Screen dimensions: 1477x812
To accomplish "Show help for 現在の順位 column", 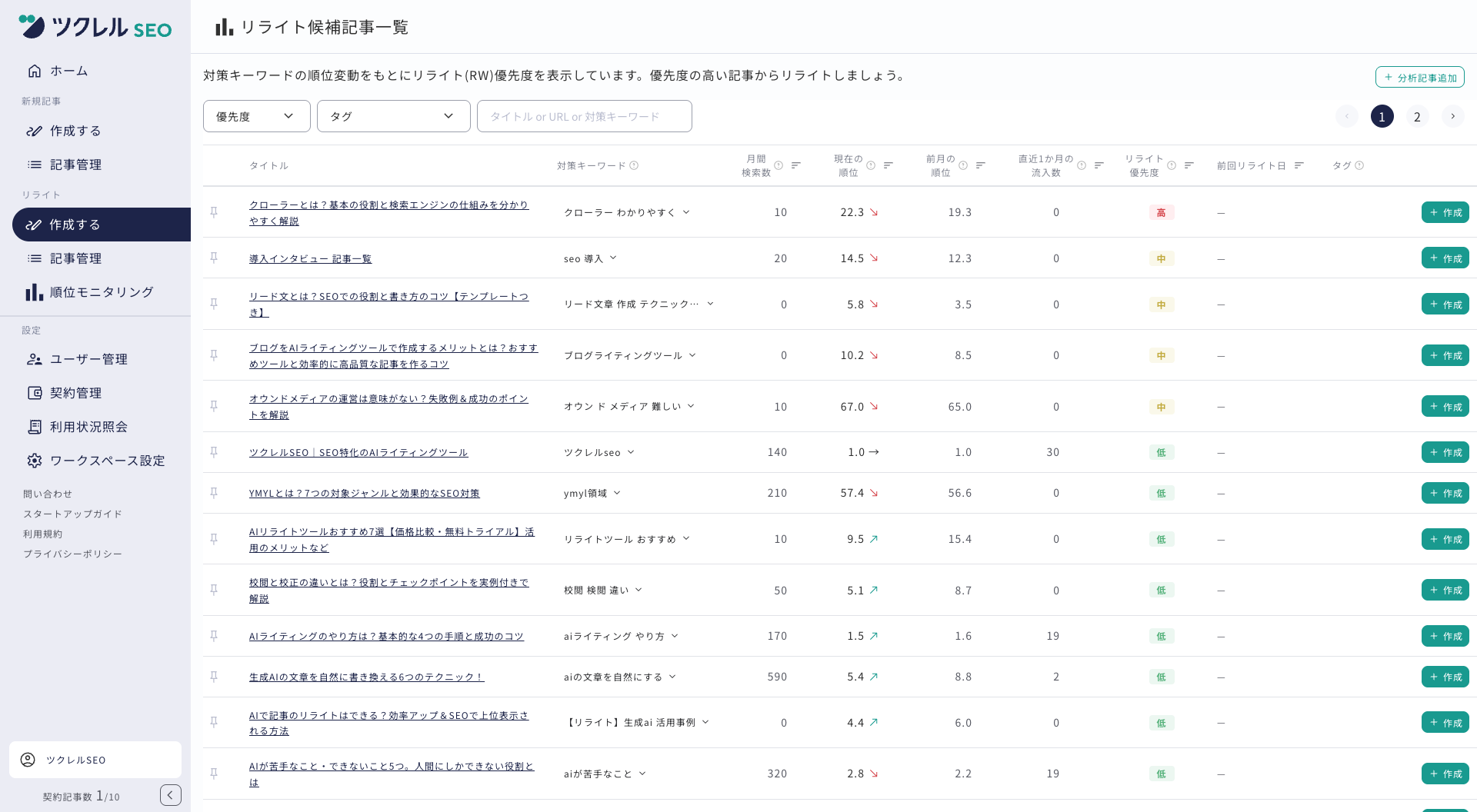I will [871, 165].
